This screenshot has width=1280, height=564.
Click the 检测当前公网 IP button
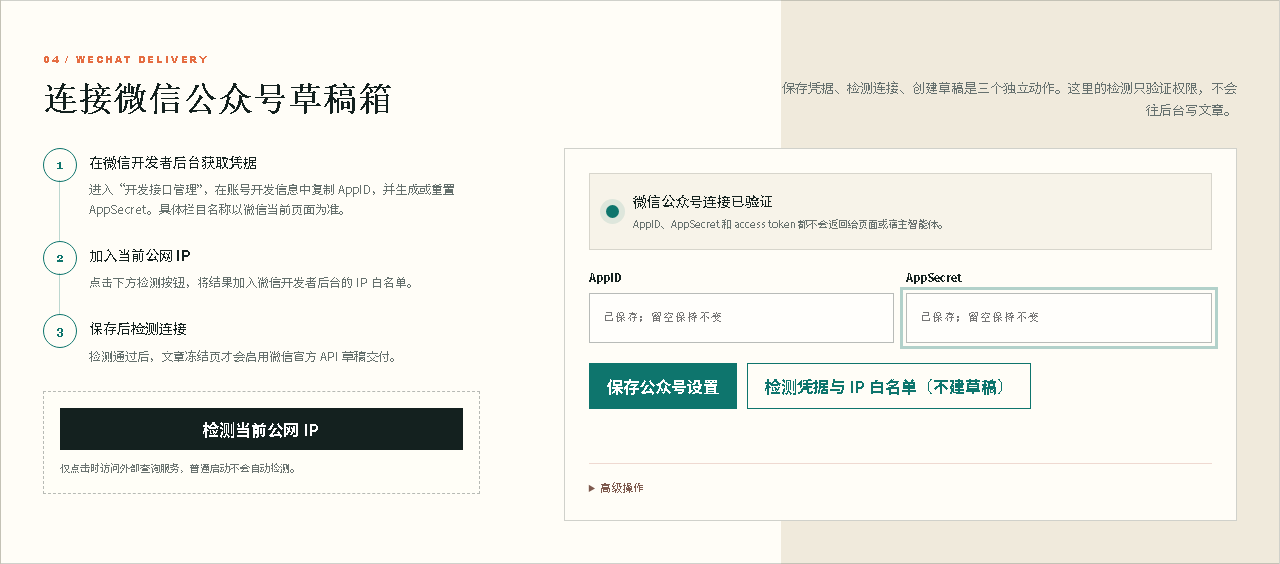(x=261, y=429)
